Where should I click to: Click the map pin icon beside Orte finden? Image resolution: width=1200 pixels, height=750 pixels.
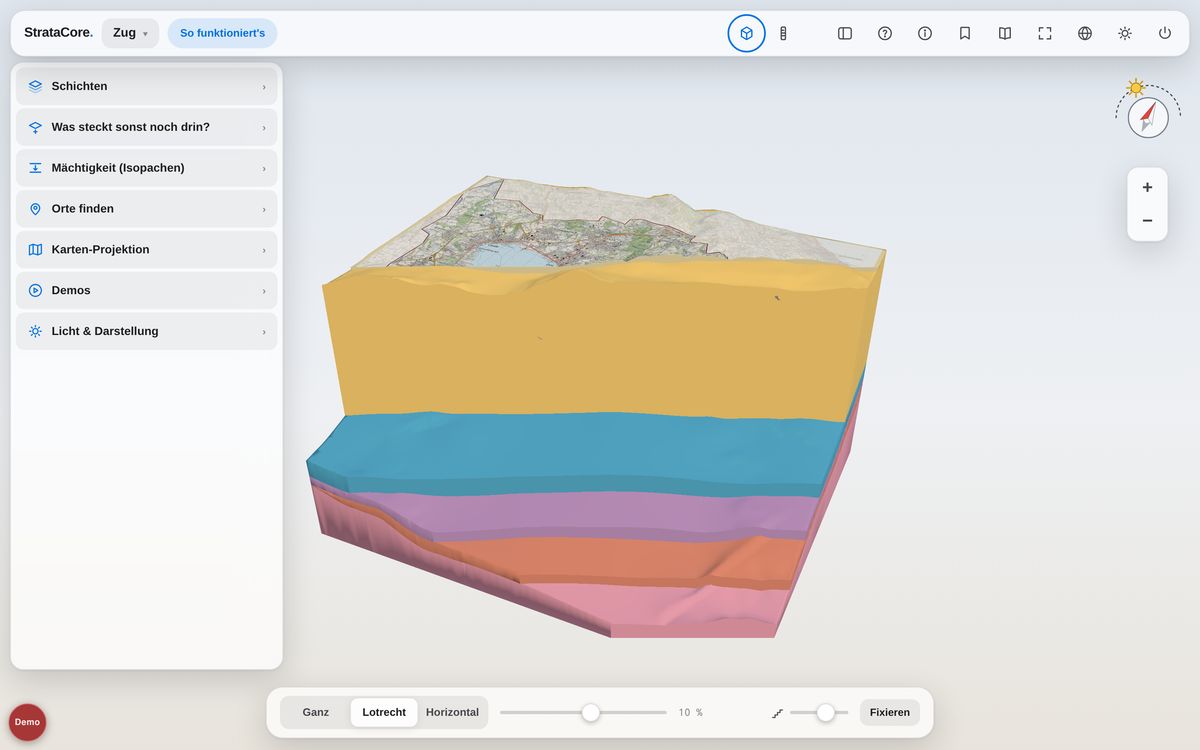tap(35, 209)
